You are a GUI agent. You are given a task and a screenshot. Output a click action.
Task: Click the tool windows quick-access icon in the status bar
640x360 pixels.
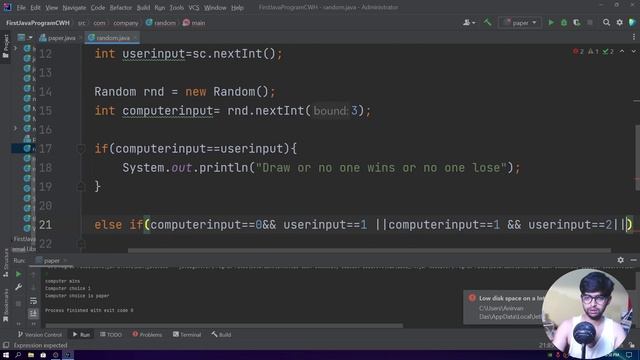[6, 345]
